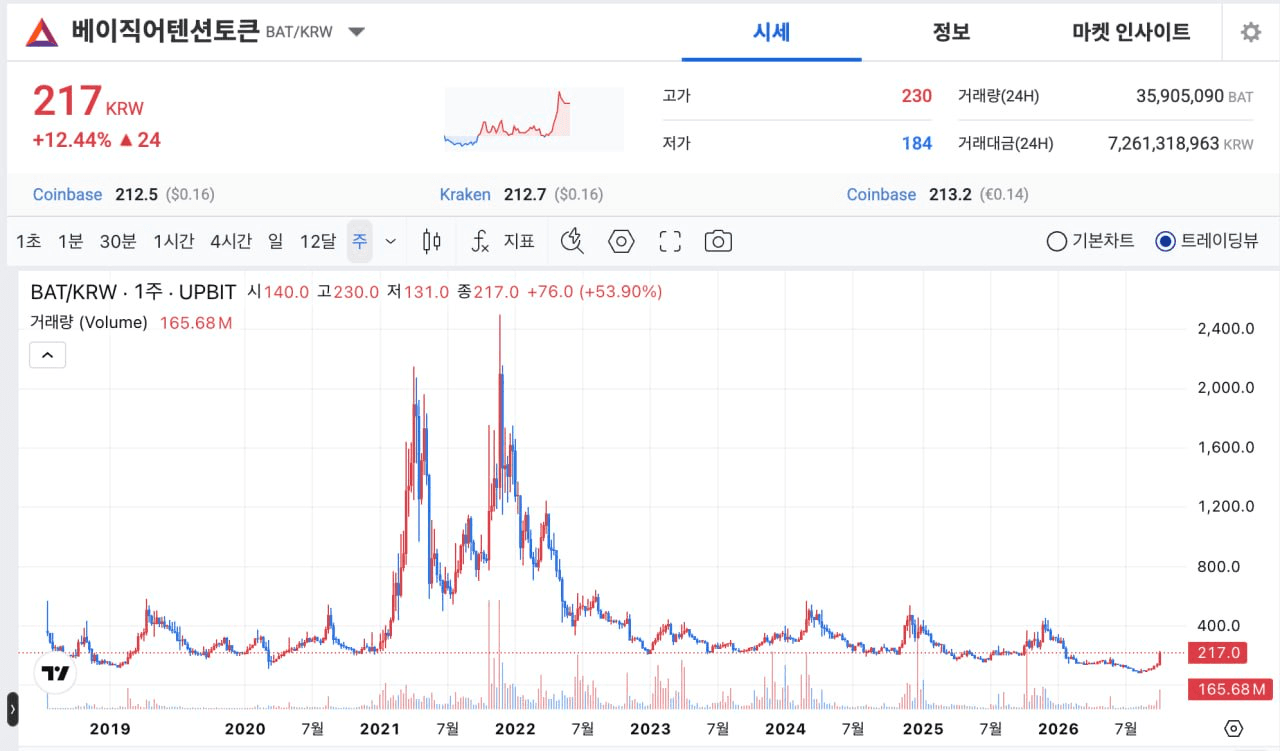Click the Kraken exchange price link

(x=521, y=194)
